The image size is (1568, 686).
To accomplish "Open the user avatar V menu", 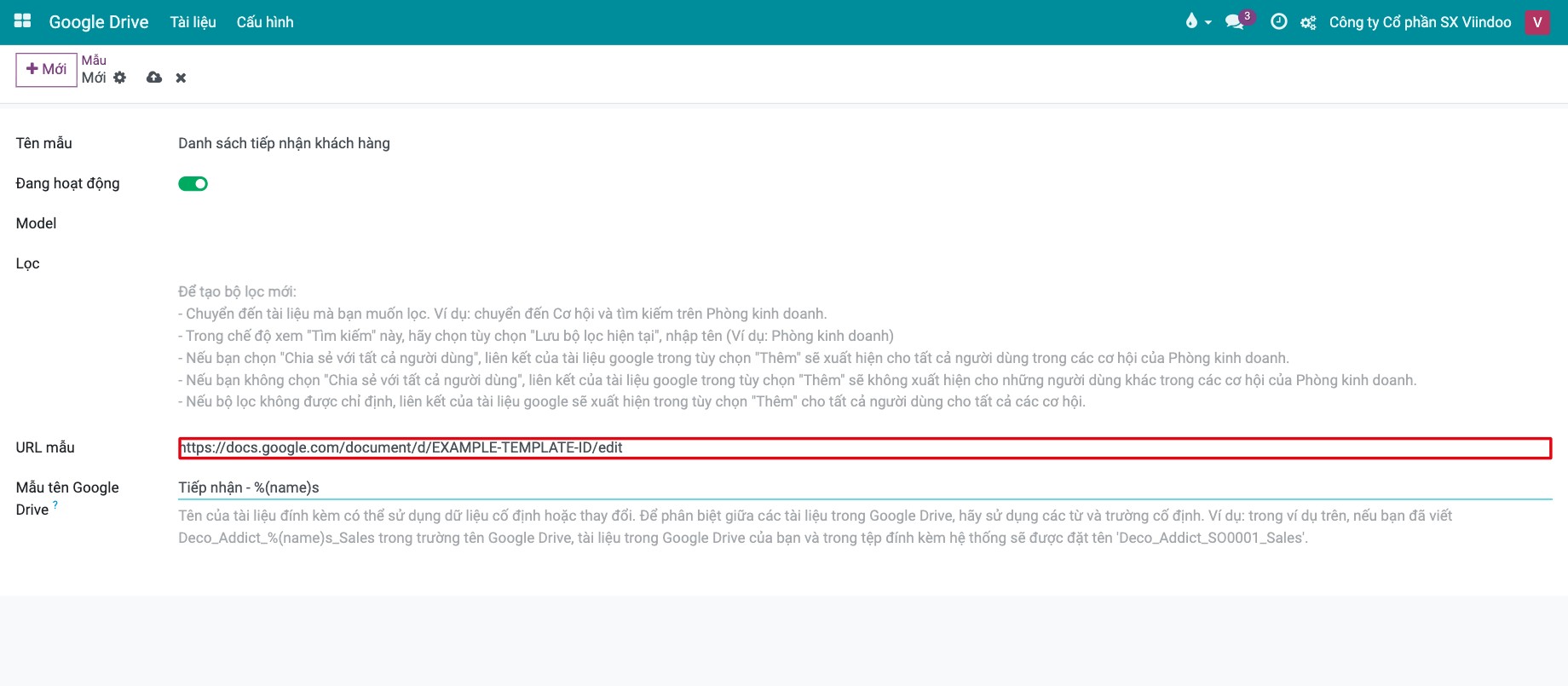I will pos(1537,22).
